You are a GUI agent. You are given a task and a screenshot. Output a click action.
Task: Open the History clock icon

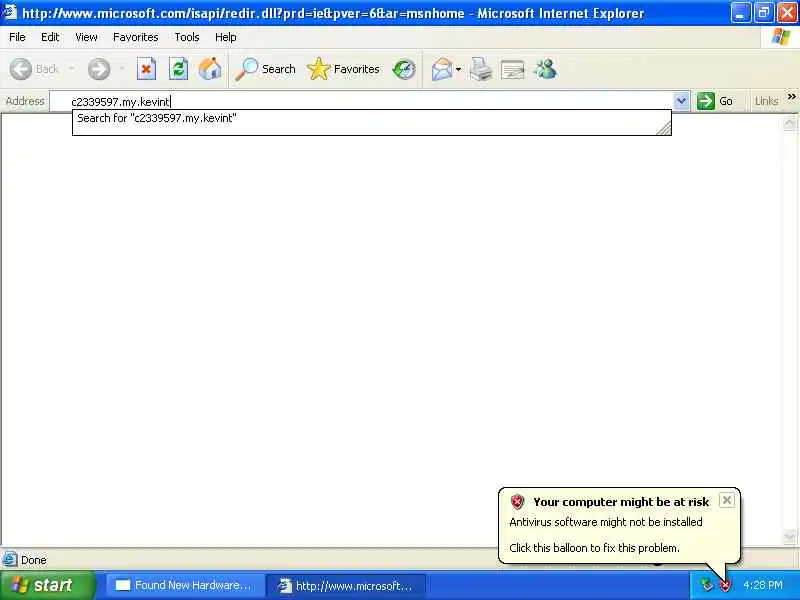[x=404, y=69]
